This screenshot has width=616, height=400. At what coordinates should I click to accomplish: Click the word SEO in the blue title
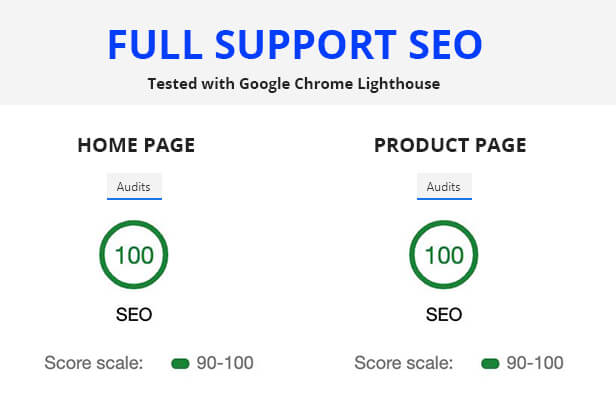point(445,45)
